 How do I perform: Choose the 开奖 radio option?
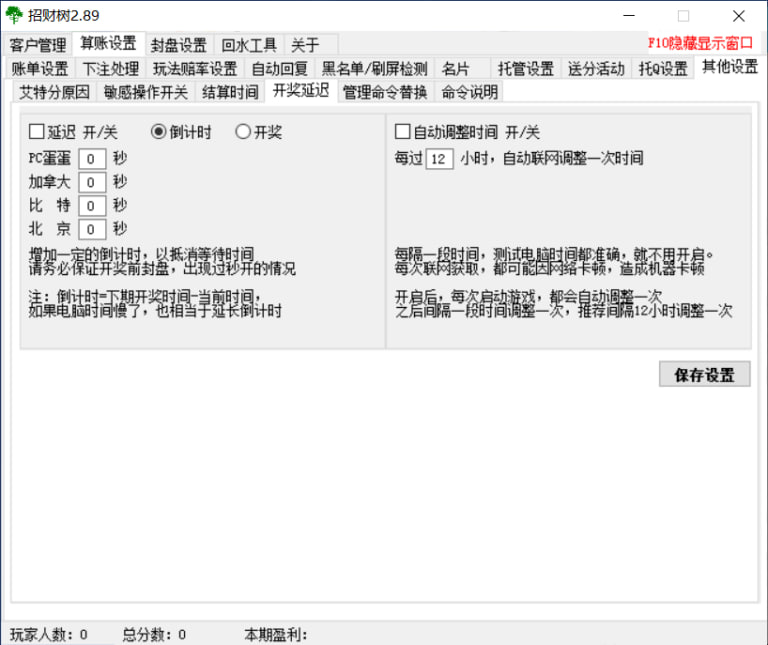coord(242,132)
